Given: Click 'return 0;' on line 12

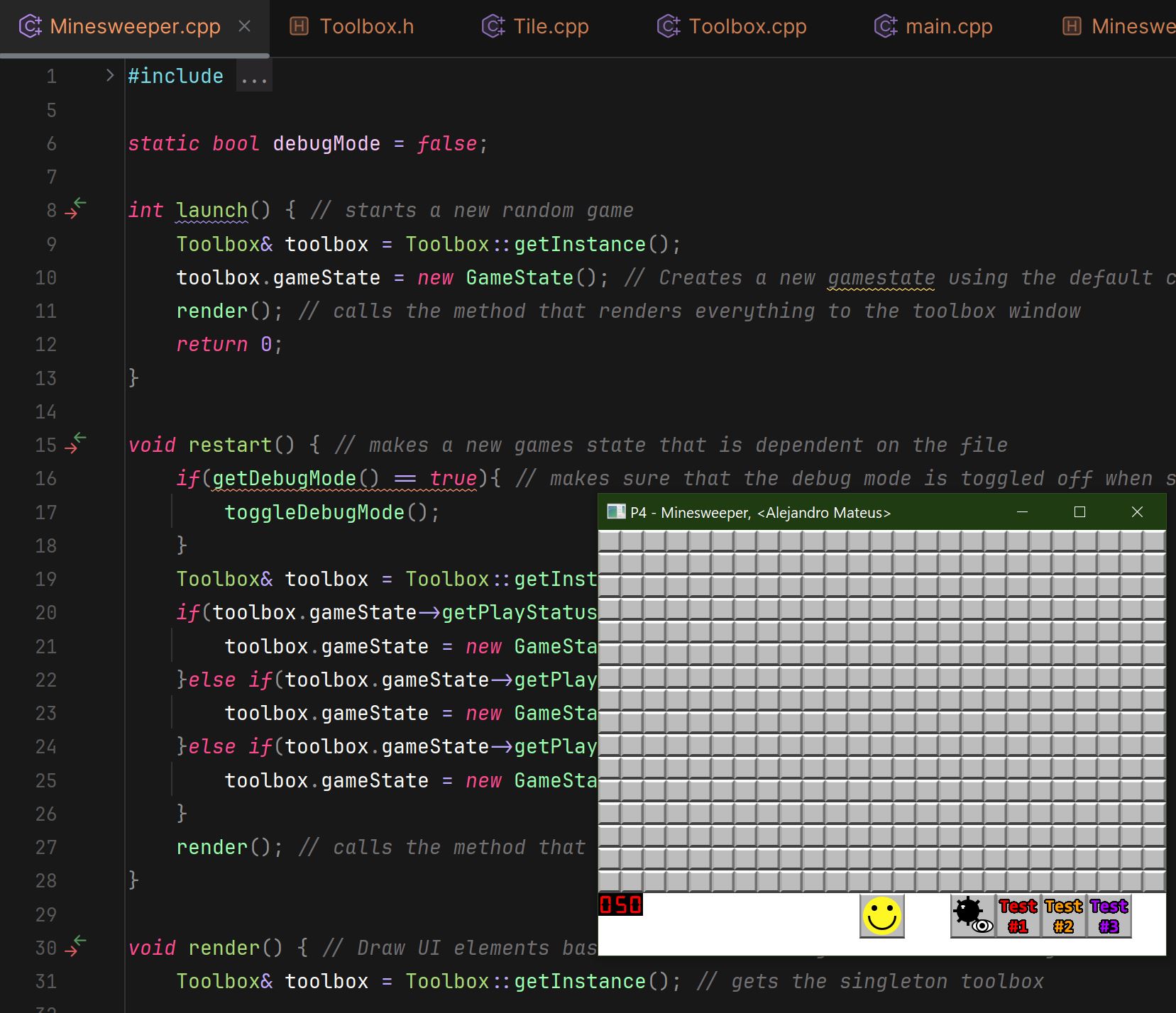Looking at the screenshot, I should tap(229, 344).
